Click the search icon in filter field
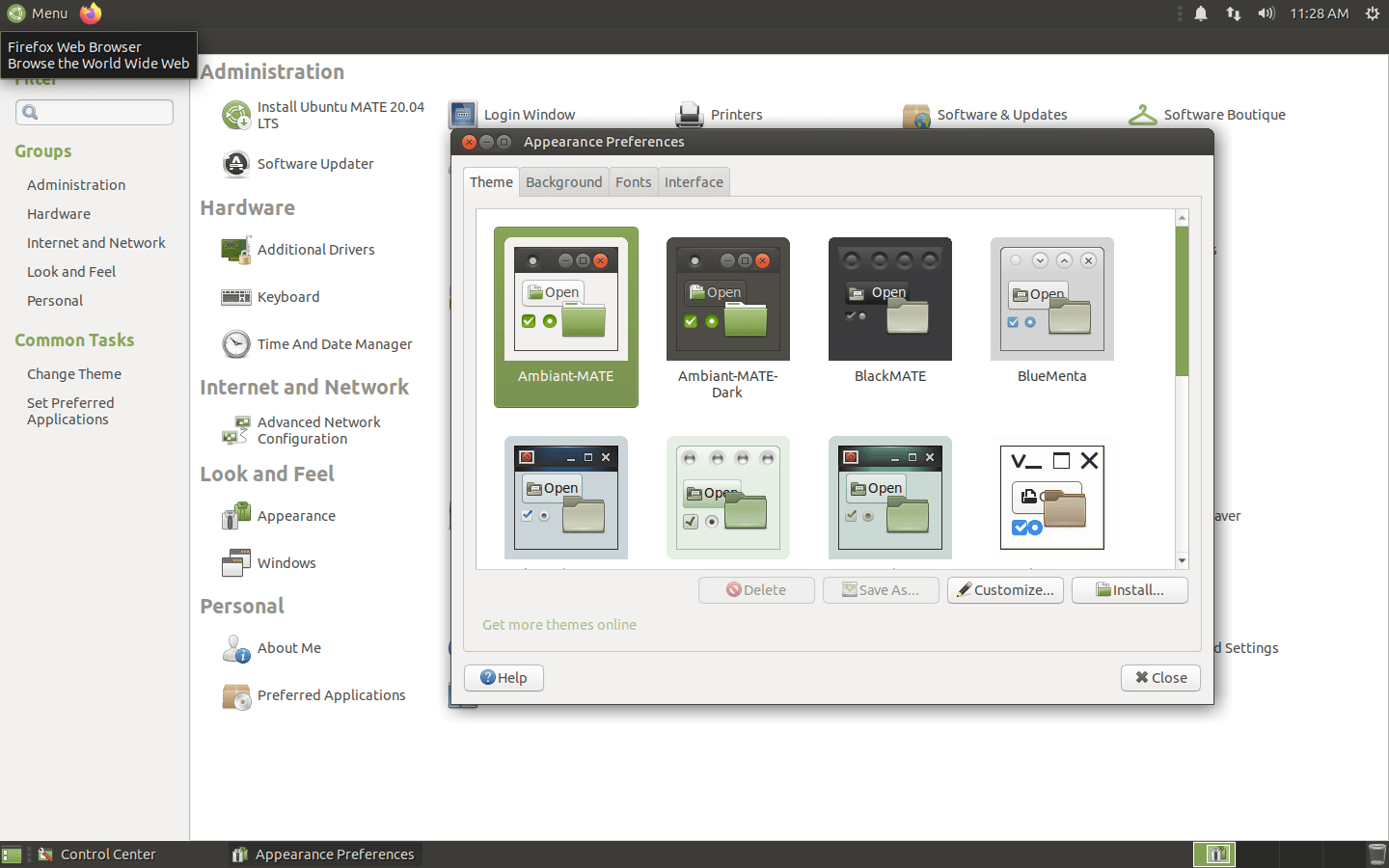The width and height of the screenshot is (1389, 868). 30,112
